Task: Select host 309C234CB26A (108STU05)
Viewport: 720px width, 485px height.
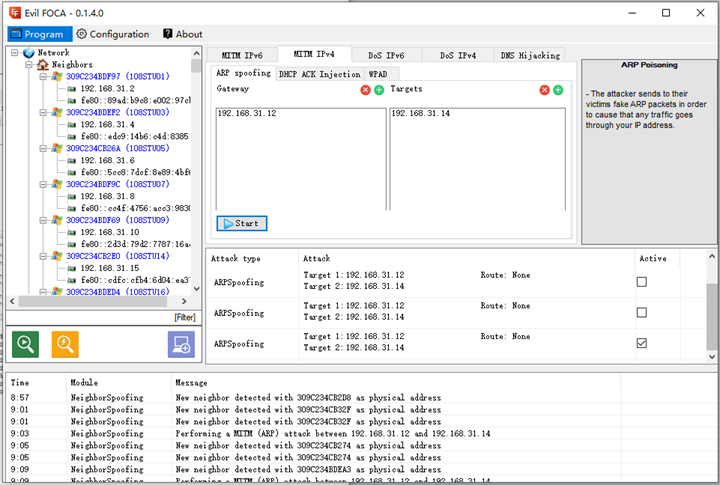Action: (118, 148)
